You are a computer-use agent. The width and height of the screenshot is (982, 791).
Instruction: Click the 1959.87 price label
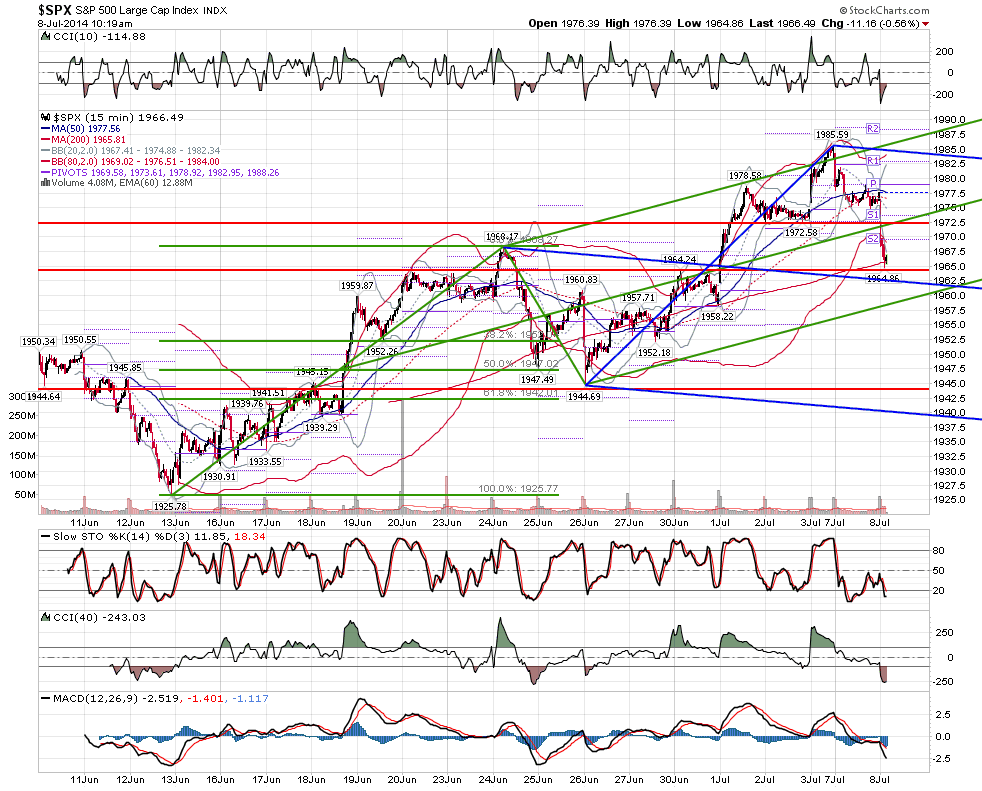(x=357, y=285)
